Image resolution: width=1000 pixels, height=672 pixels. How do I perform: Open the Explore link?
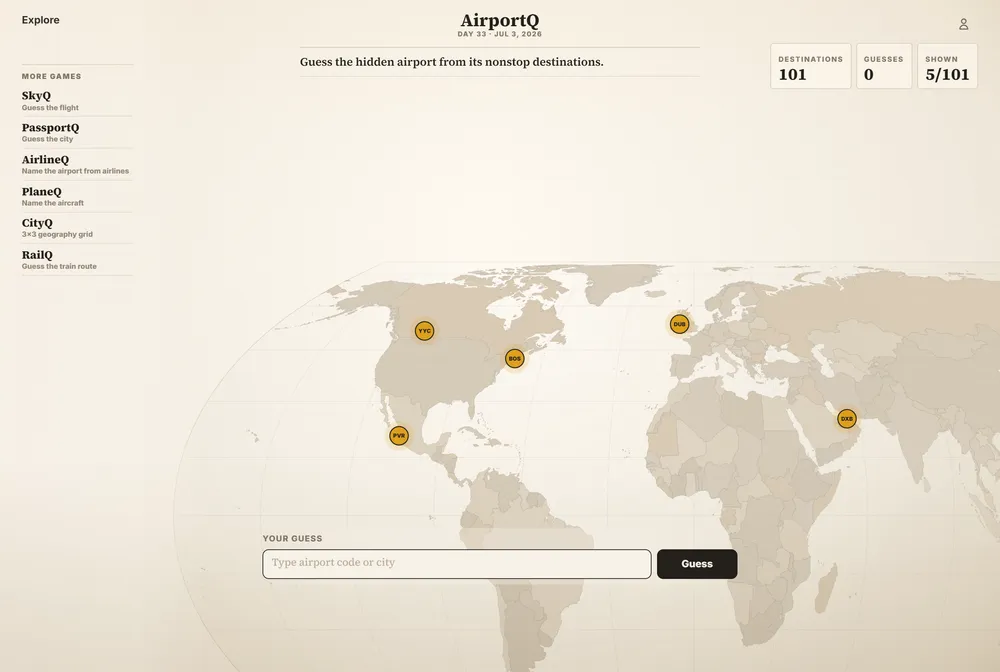(40, 20)
